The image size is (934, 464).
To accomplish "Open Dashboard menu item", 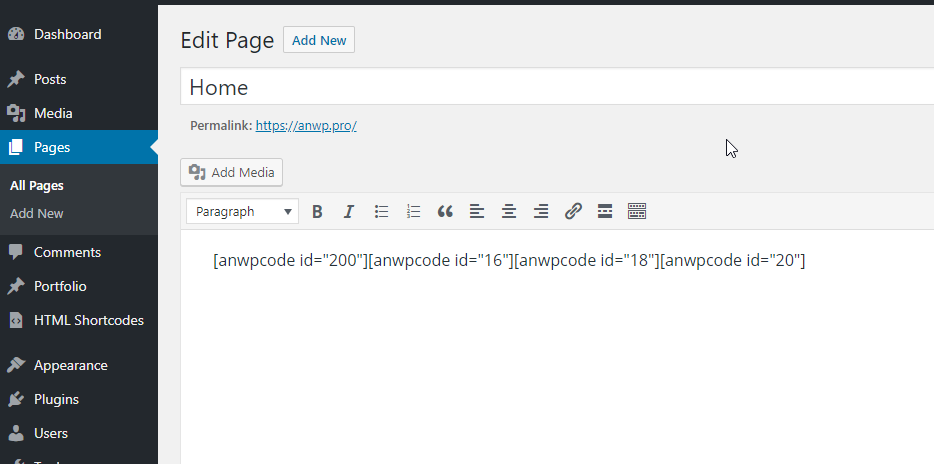I will (79, 34).
